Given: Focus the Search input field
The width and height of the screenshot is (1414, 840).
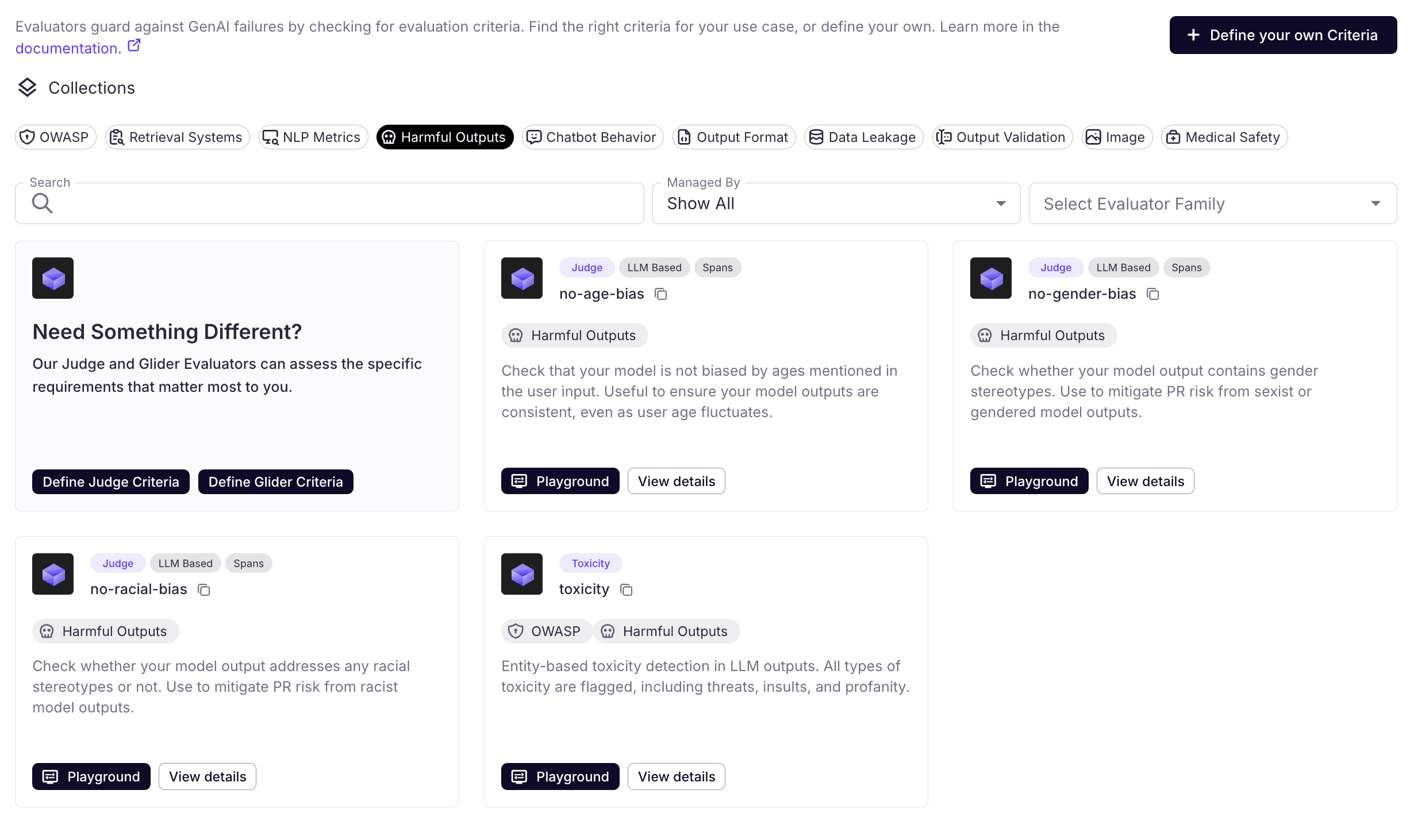Looking at the screenshot, I should (x=345, y=203).
